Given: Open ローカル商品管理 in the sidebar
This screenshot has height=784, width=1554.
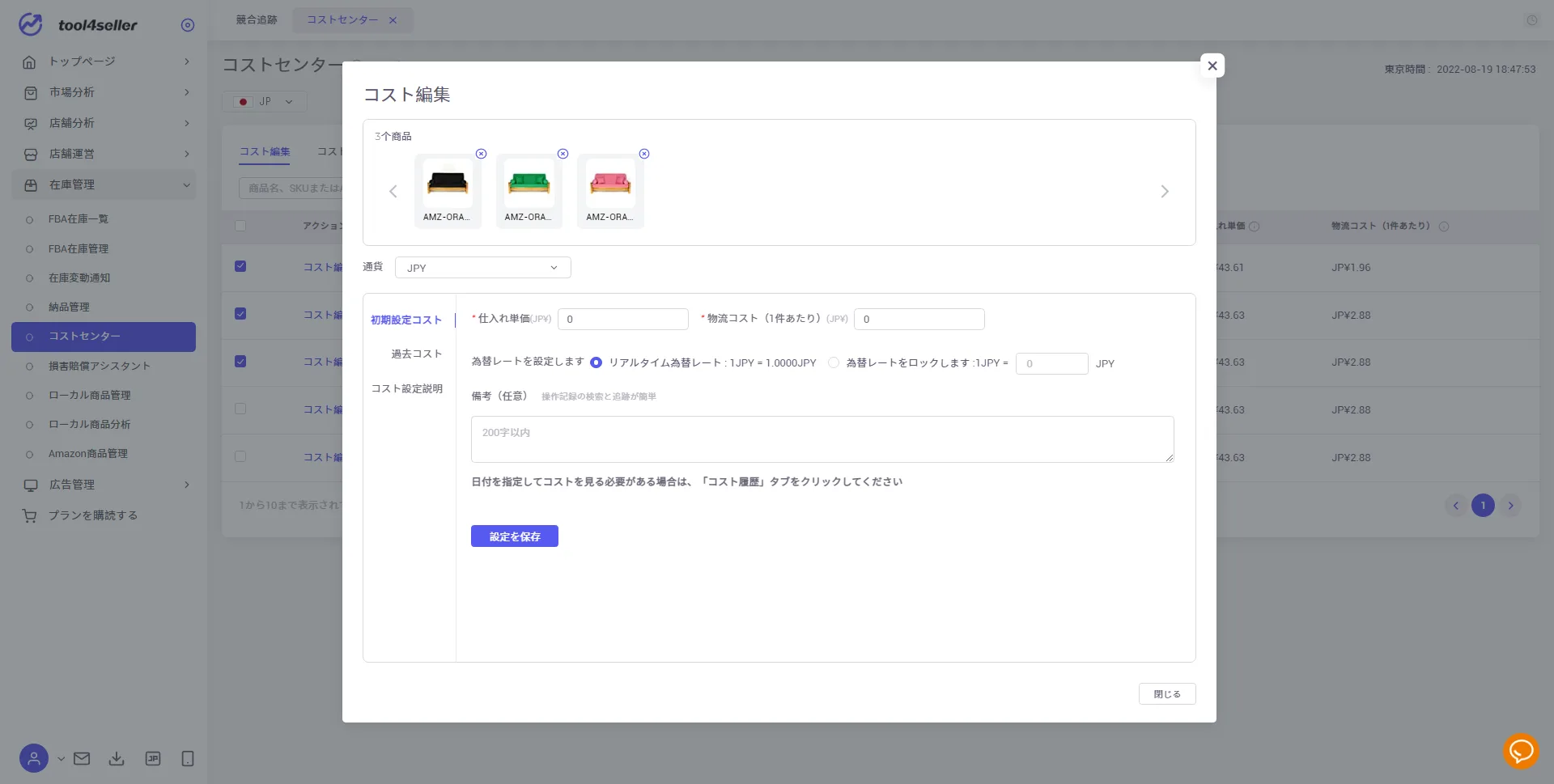Looking at the screenshot, I should point(90,396).
